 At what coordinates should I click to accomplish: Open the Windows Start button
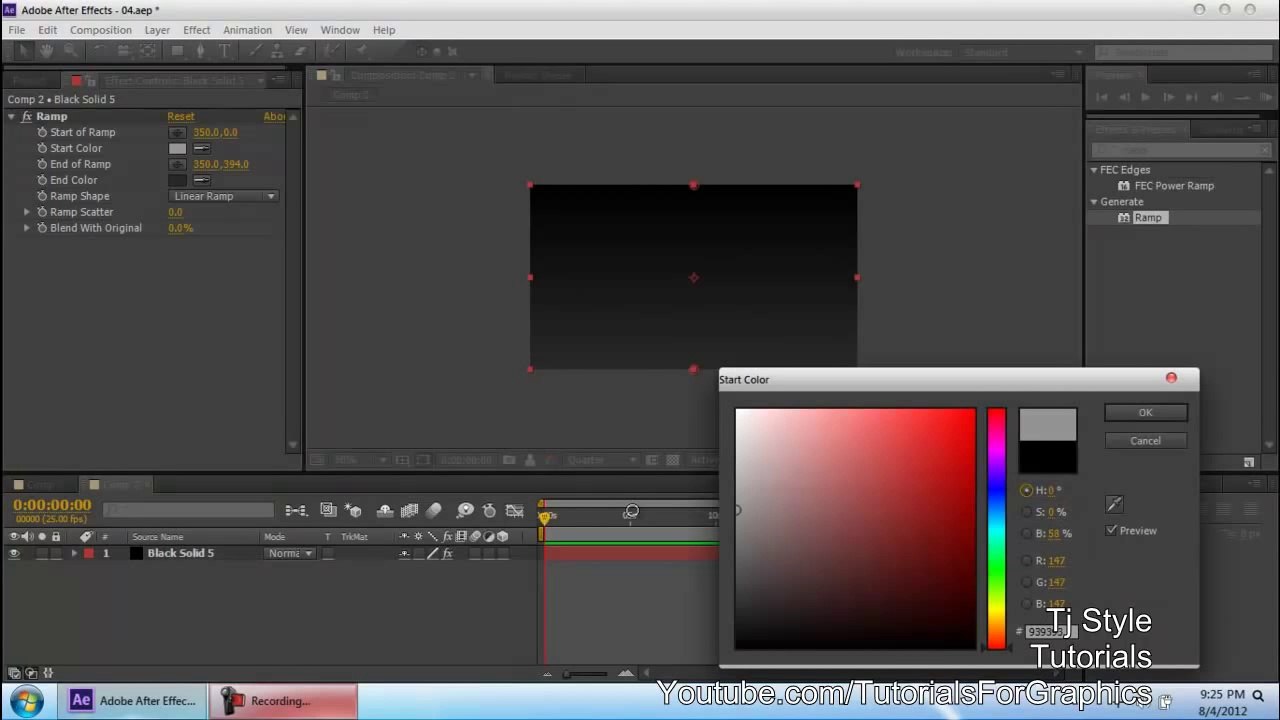point(26,701)
